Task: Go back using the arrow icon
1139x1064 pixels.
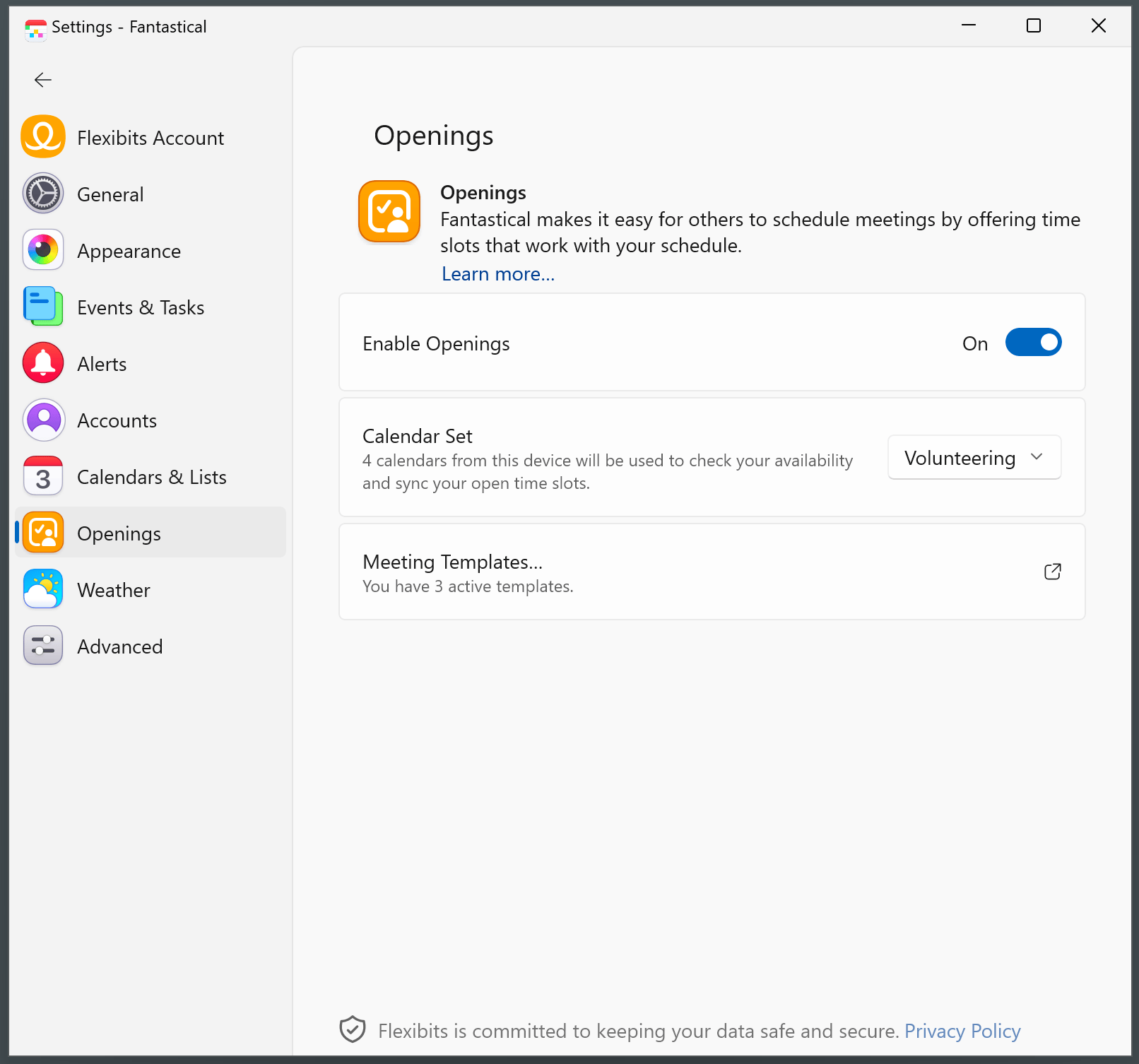Action: 43,80
